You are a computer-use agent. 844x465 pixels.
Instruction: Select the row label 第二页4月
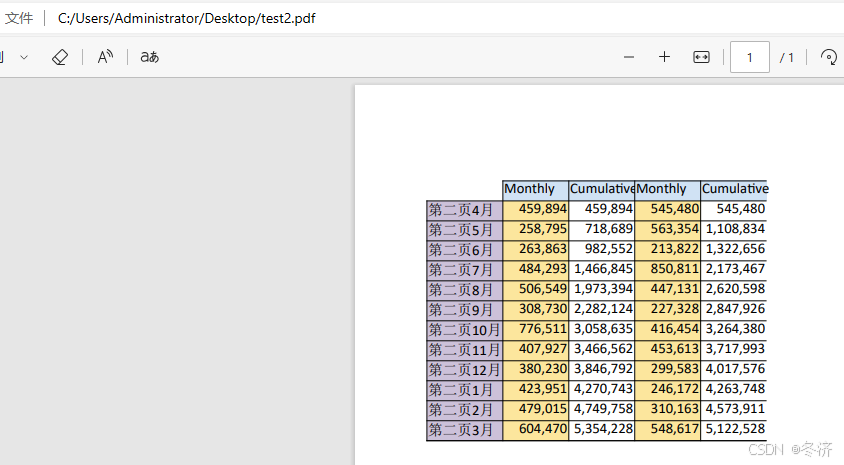click(461, 210)
